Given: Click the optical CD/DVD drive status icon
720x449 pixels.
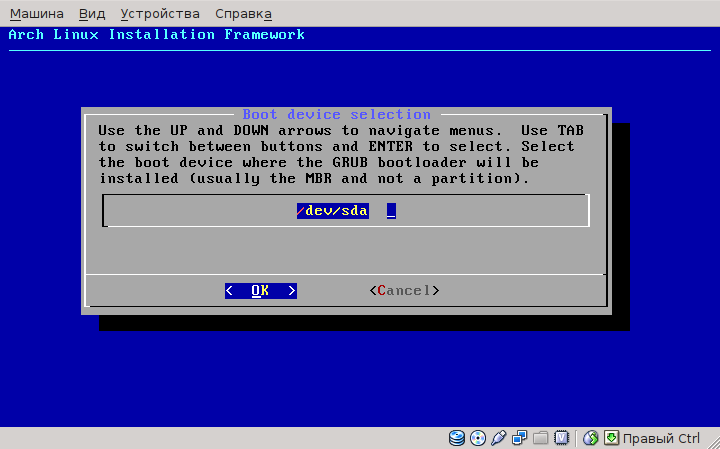Looking at the screenshot, I should (x=478, y=438).
